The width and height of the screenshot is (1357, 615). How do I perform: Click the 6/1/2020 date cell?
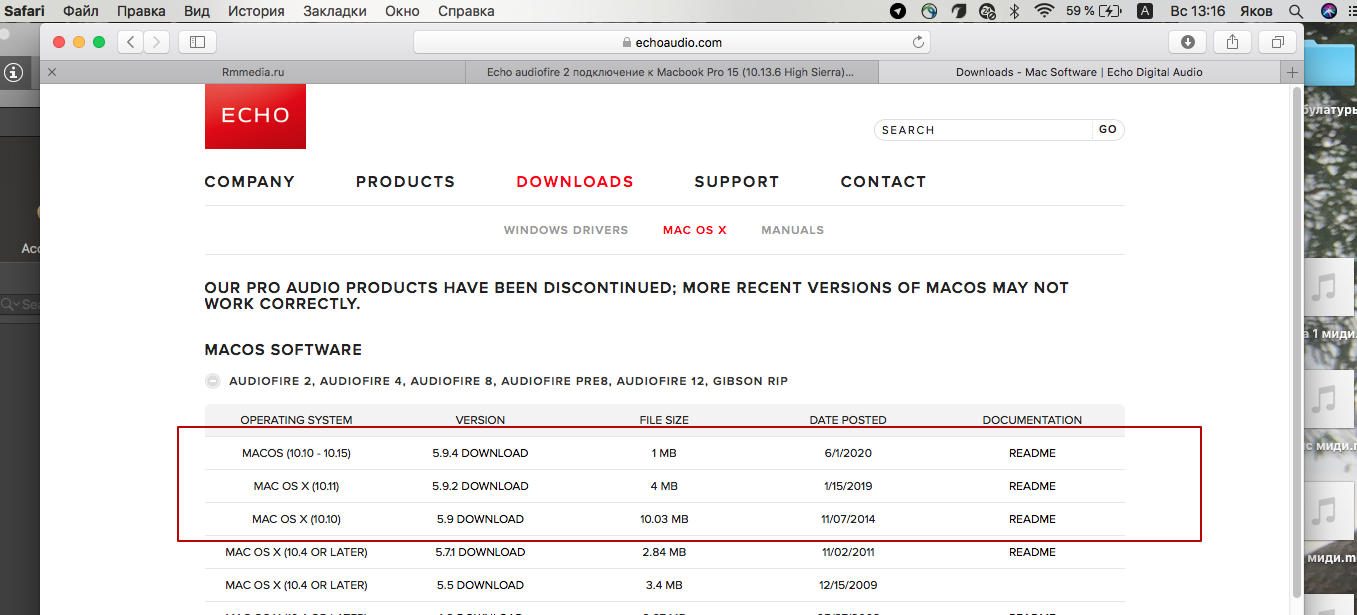click(x=848, y=453)
